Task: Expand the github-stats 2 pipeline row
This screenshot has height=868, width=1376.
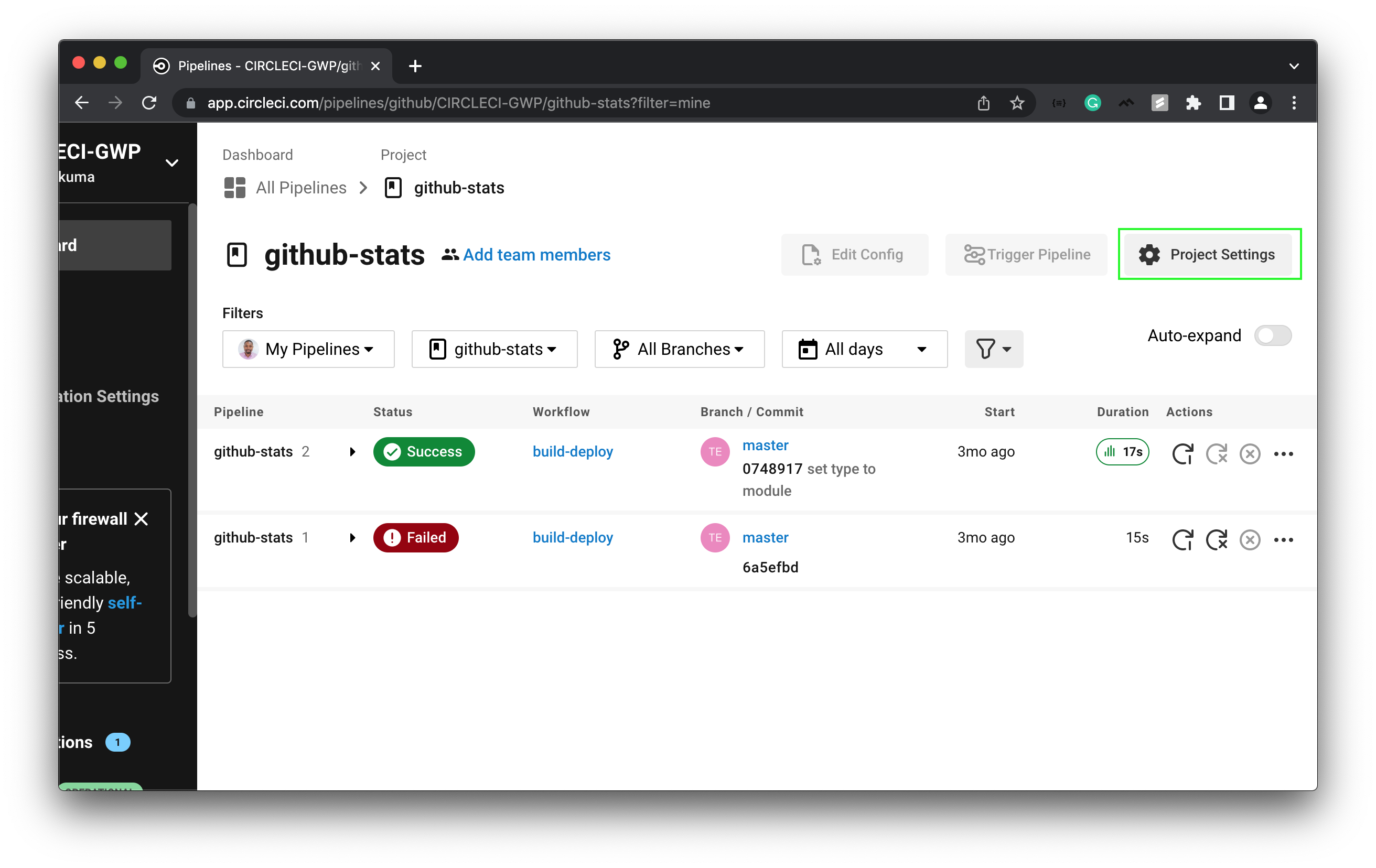Action: (352, 452)
